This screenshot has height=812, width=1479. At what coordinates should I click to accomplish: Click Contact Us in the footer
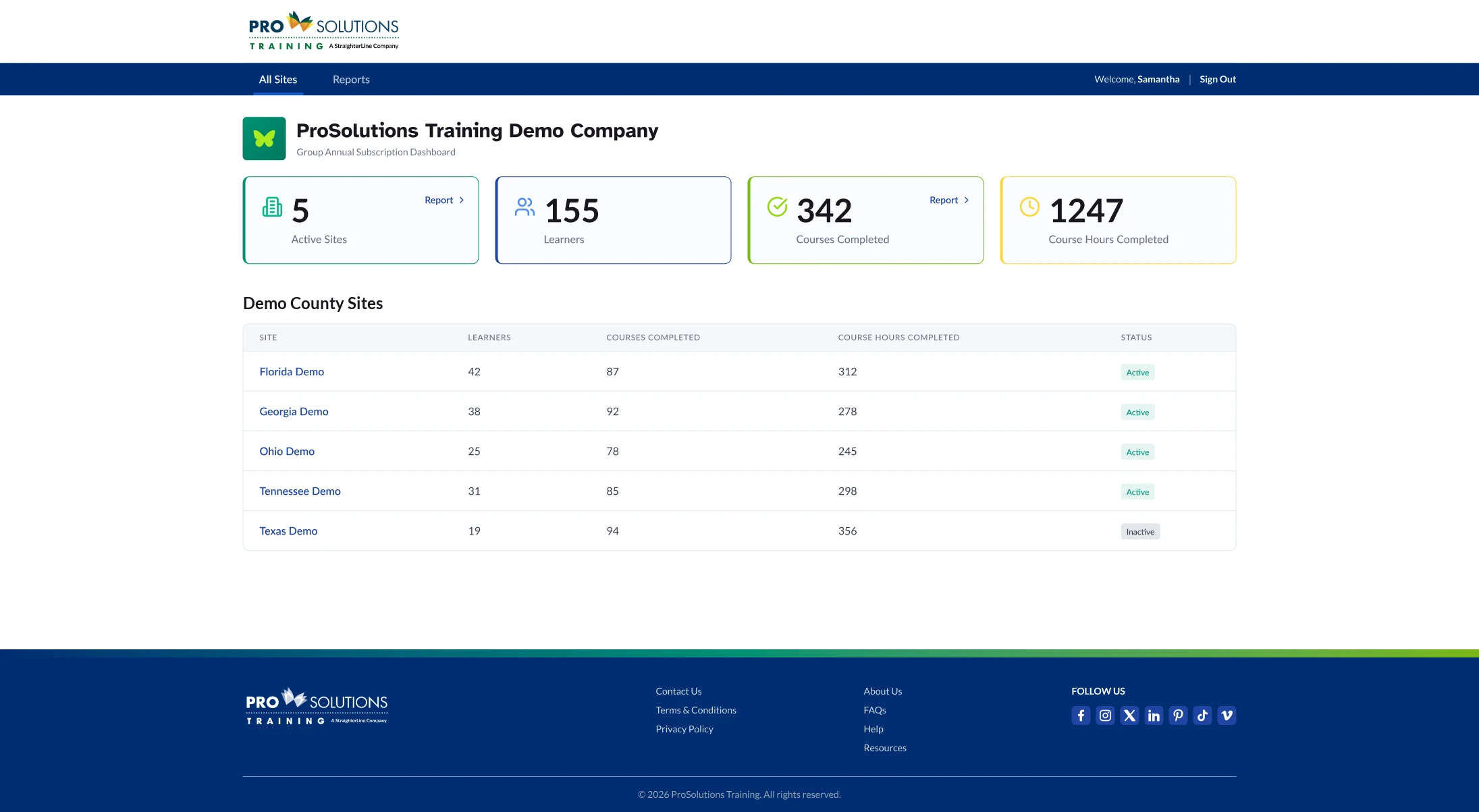tap(678, 691)
